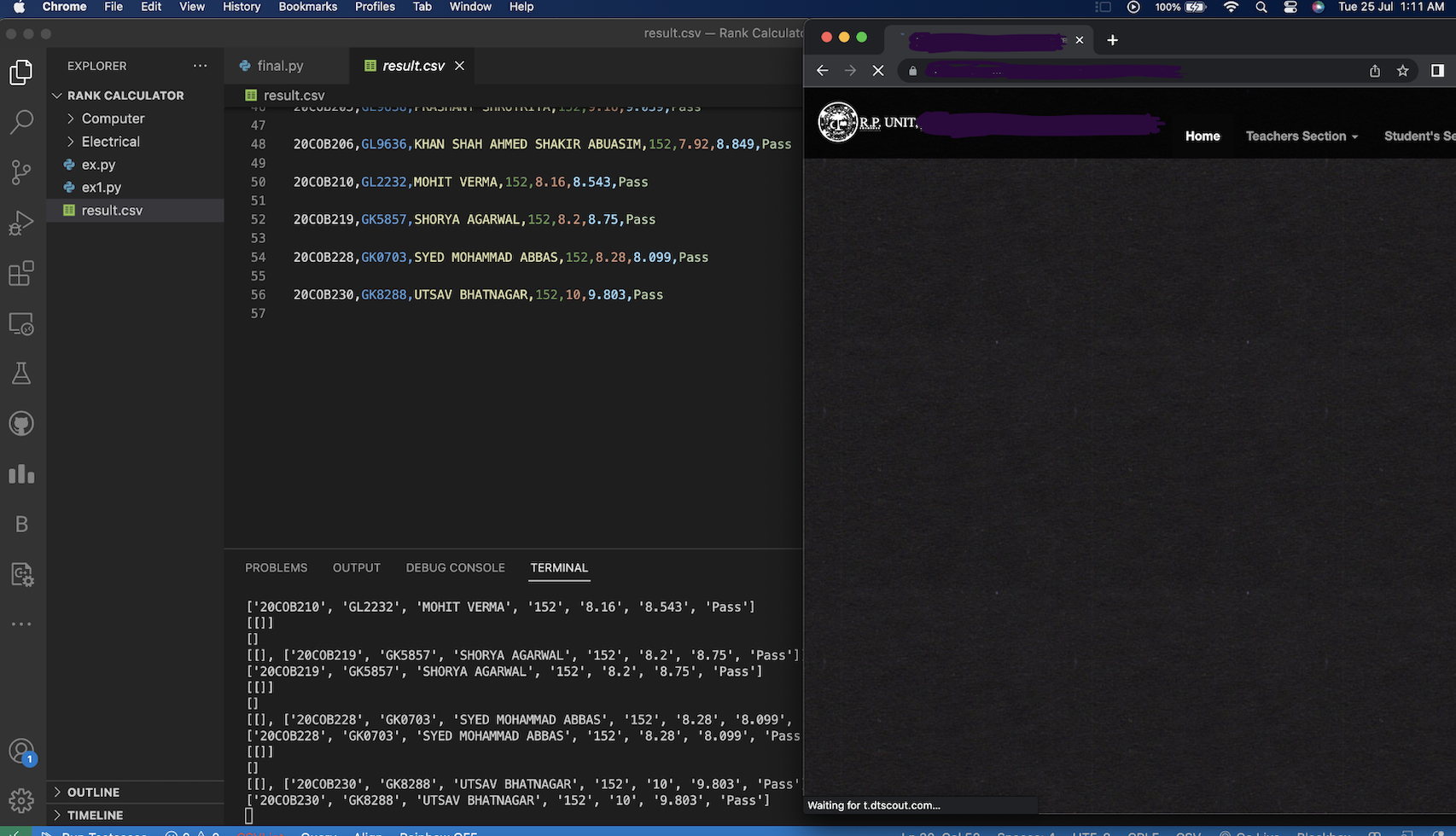Viewport: 1456px width, 836px height.
Task: Open the Testing beaker icon
Action: (21, 374)
